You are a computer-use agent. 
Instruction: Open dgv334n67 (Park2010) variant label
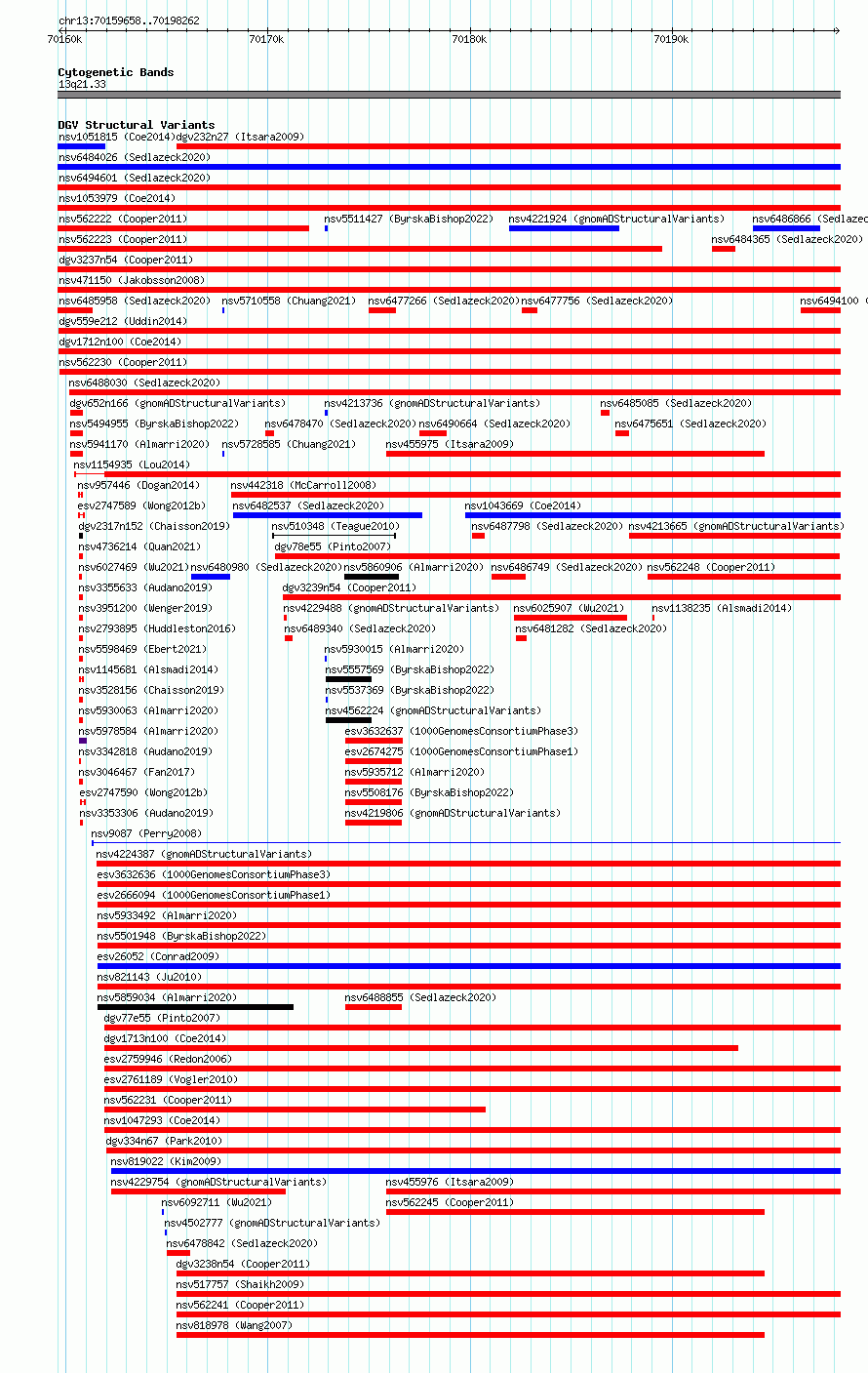pyautogui.click(x=164, y=1141)
